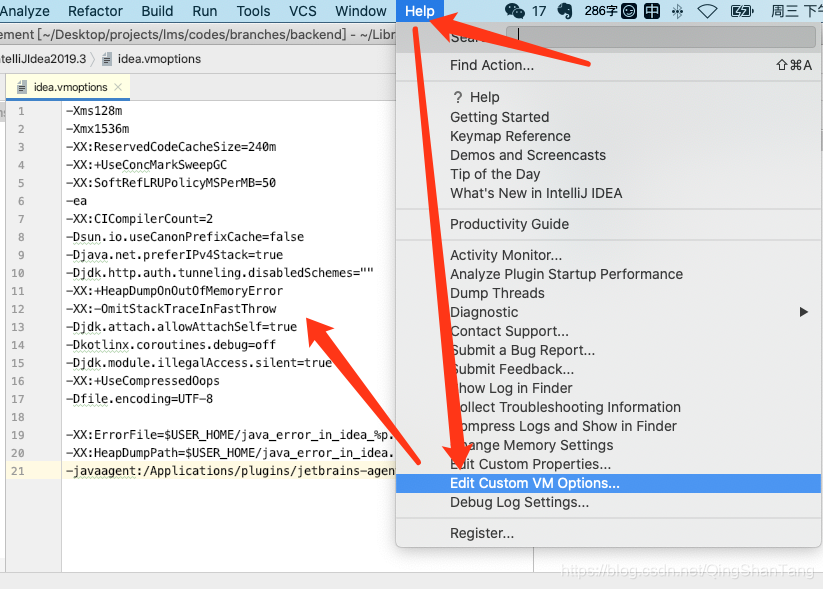Click the +HeapDumpOnOutOfMemoryError line
Viewport: 823px width, 589px height.
click(x=174, y=291)
